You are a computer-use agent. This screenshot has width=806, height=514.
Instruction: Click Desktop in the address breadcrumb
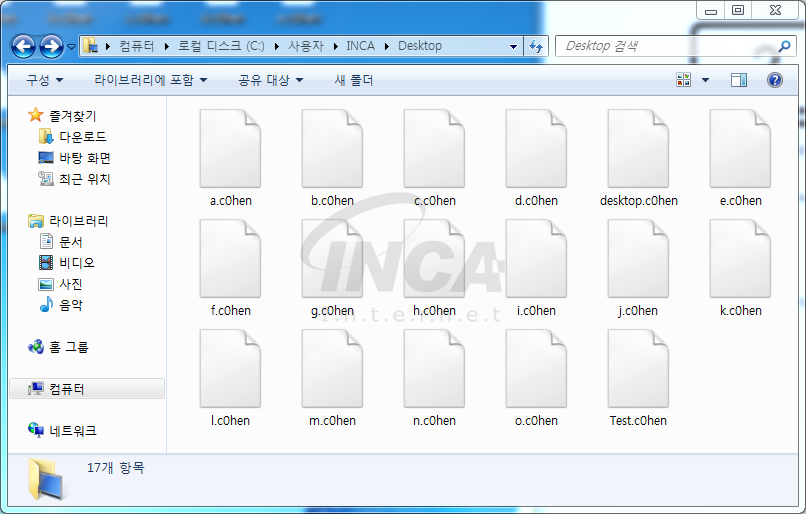pyautogui.click(x=420, y=46)
